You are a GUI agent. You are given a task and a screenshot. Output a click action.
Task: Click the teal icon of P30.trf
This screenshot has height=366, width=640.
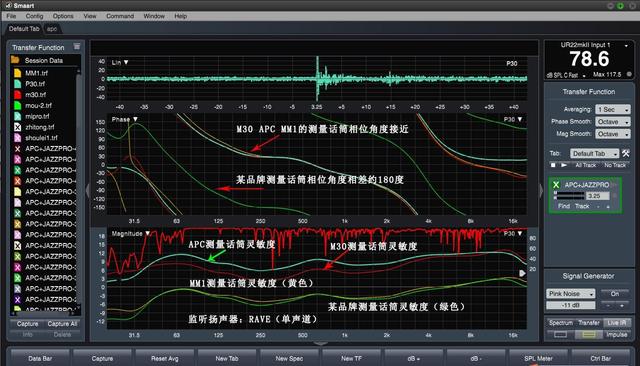[18, 84]
